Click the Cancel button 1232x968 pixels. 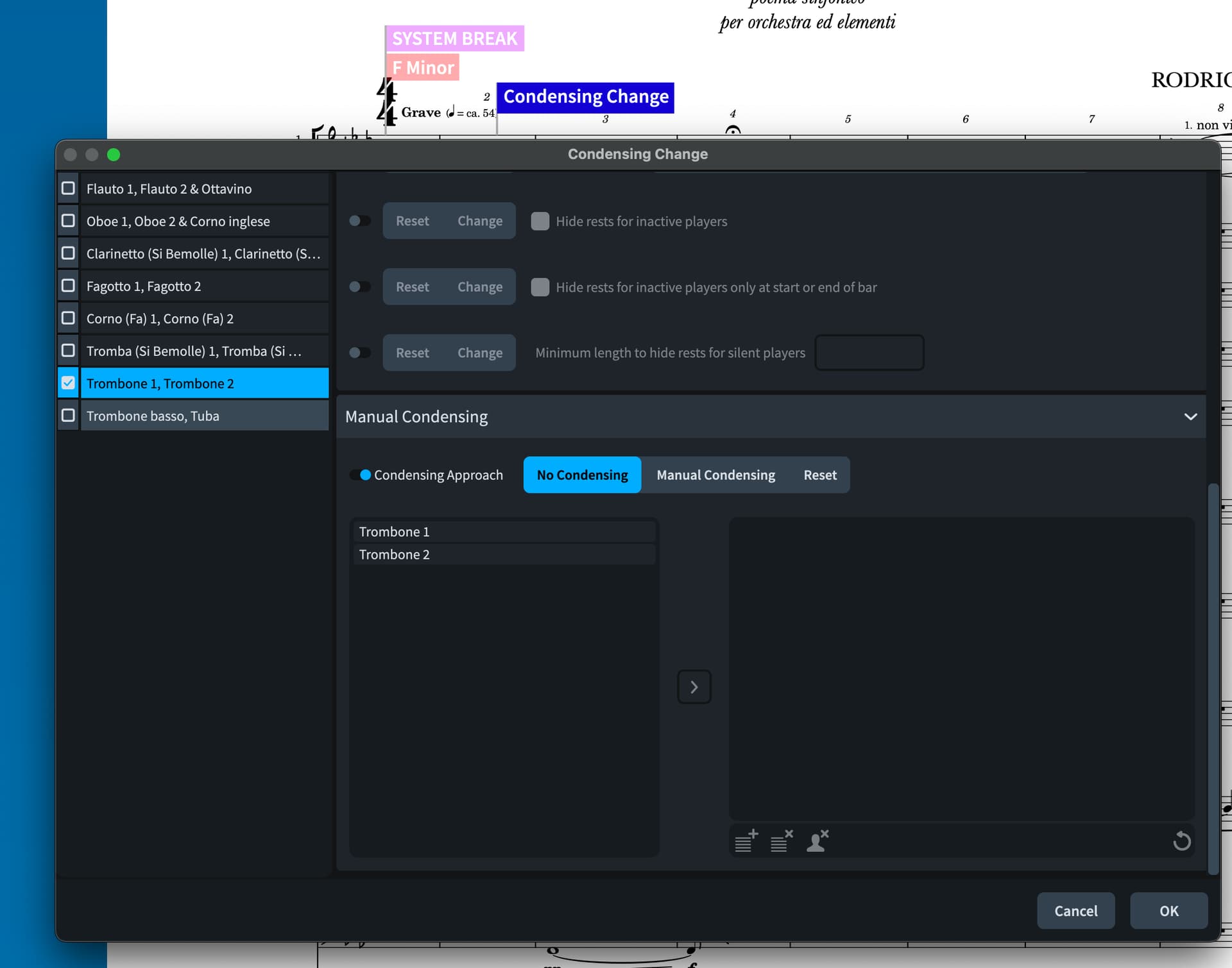[x=1075, y=910]
